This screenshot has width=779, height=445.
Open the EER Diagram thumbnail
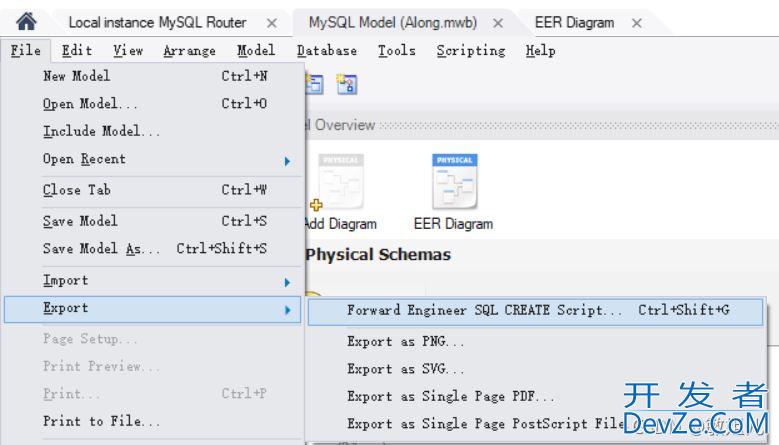454,192
